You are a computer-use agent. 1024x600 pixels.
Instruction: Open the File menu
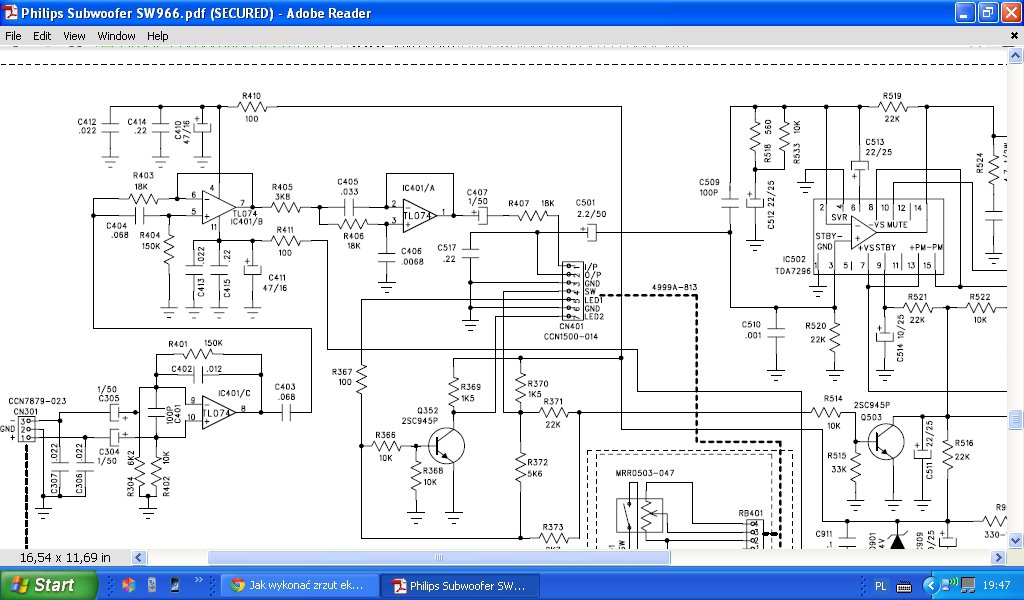(x=13, y=36)
